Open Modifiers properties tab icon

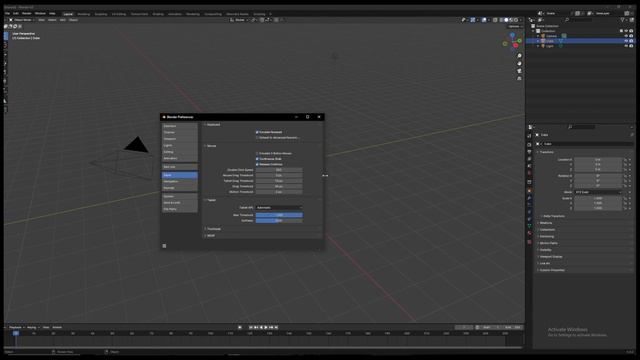click(x=529, y=198)
